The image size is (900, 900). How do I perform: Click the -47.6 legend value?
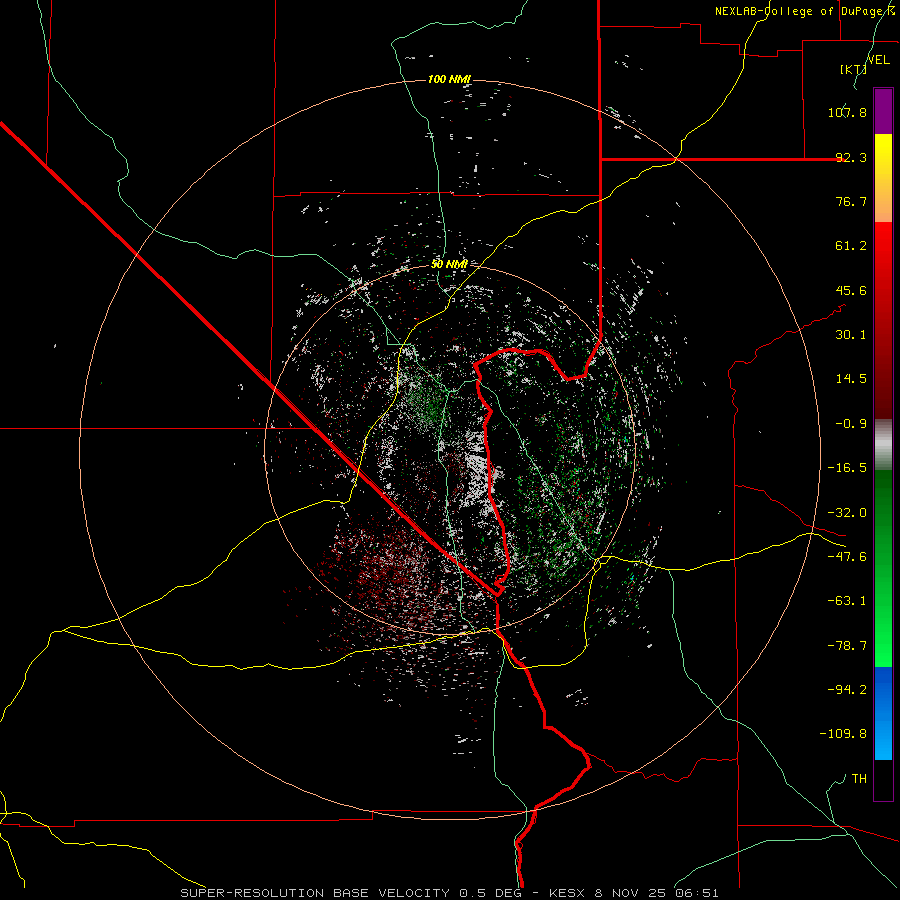point(847,557)
